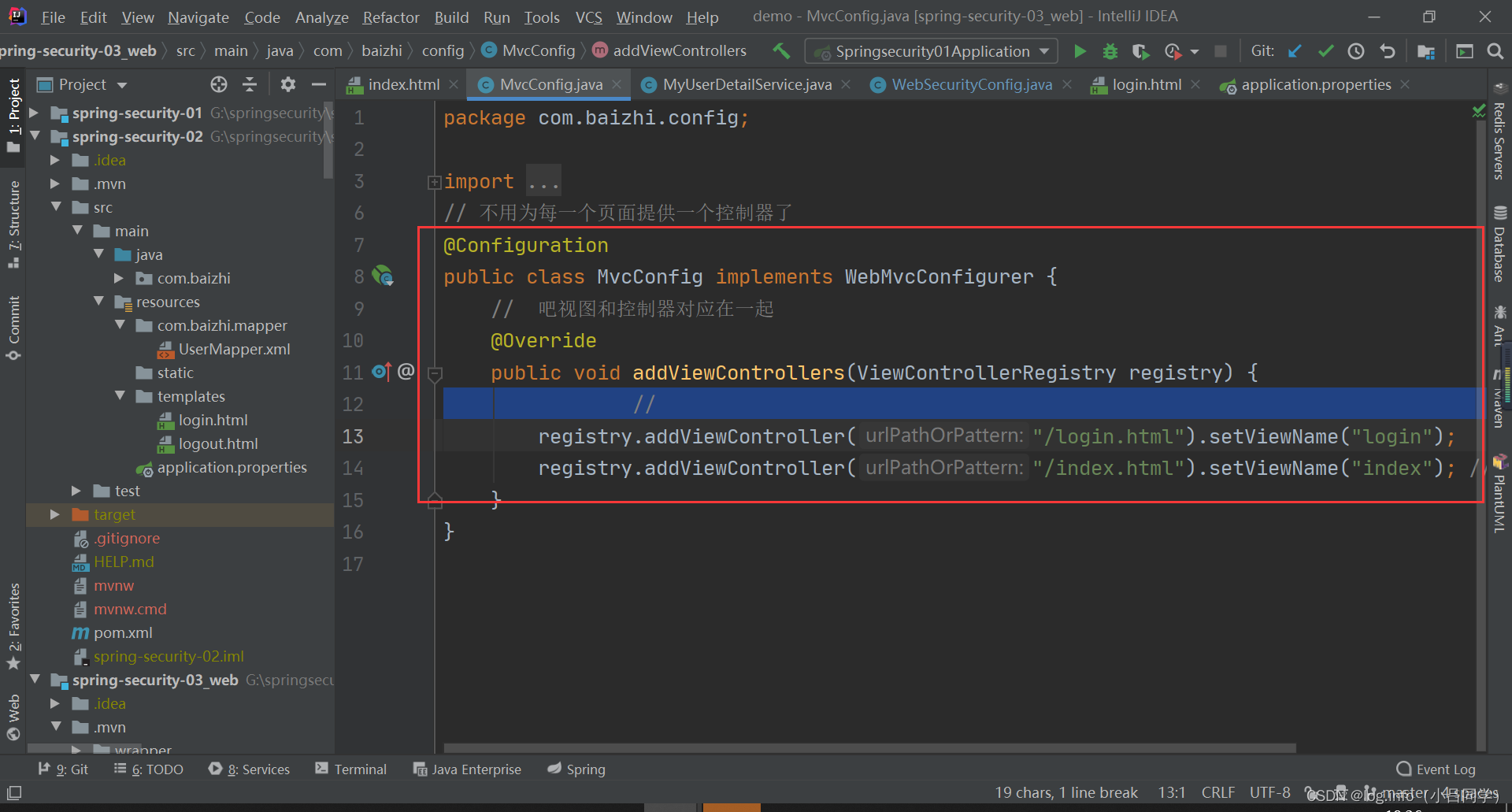Switch to index.html editor tab
1512x812 pixels.
tap(404, 84)
